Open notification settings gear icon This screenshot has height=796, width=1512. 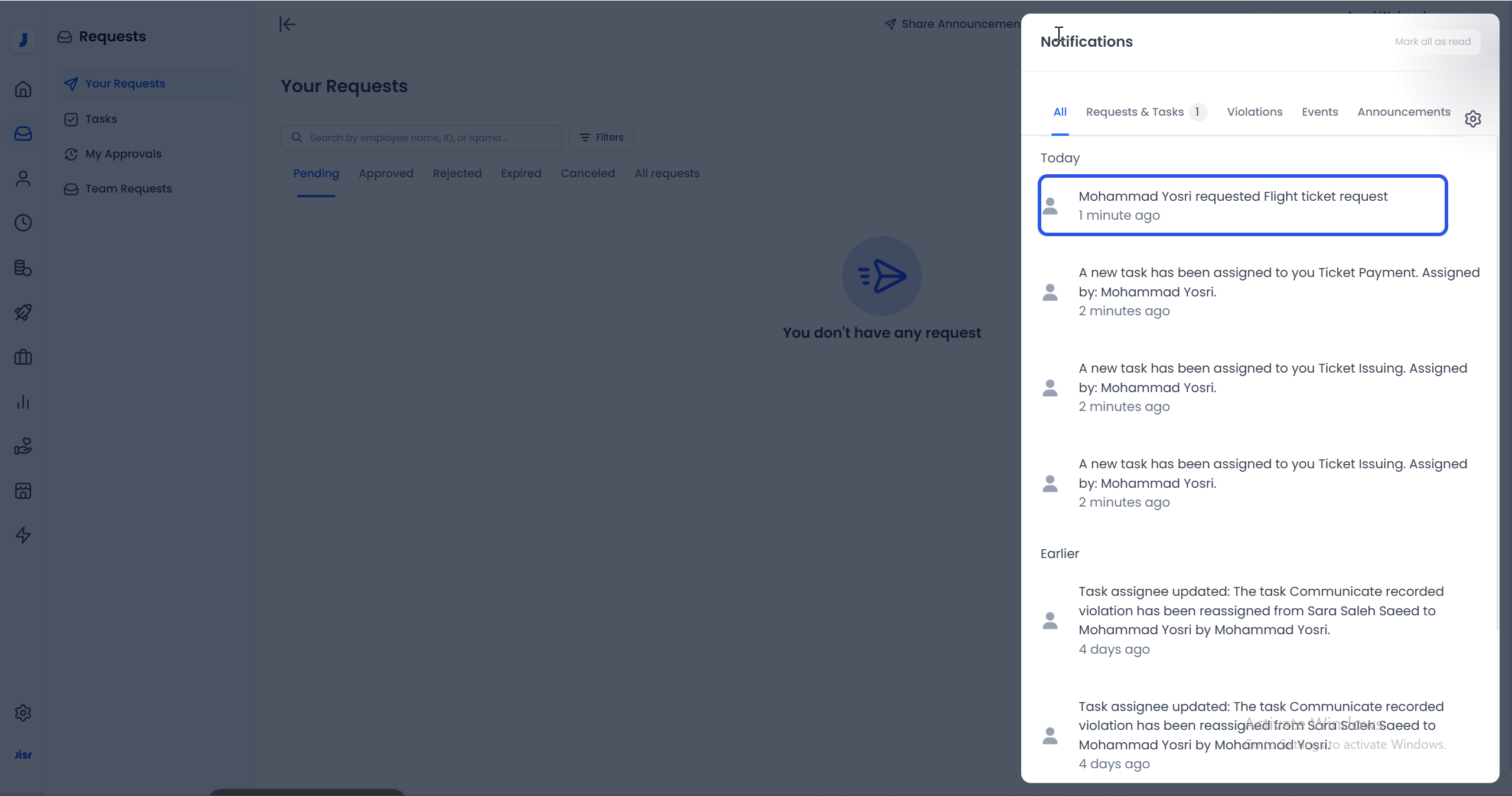1472,119
